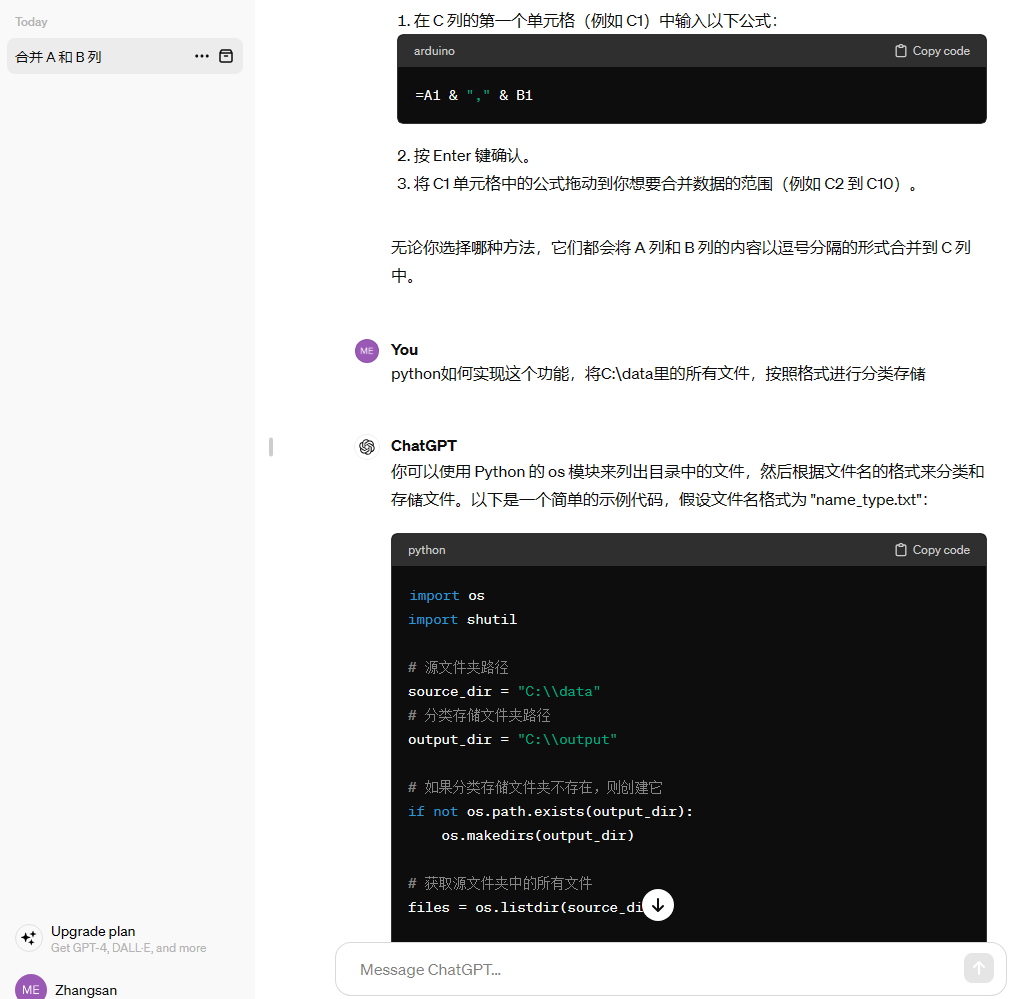1031x999 pixels.
Task: Open the "Upgrade plan" link
Action: [93, 931]
